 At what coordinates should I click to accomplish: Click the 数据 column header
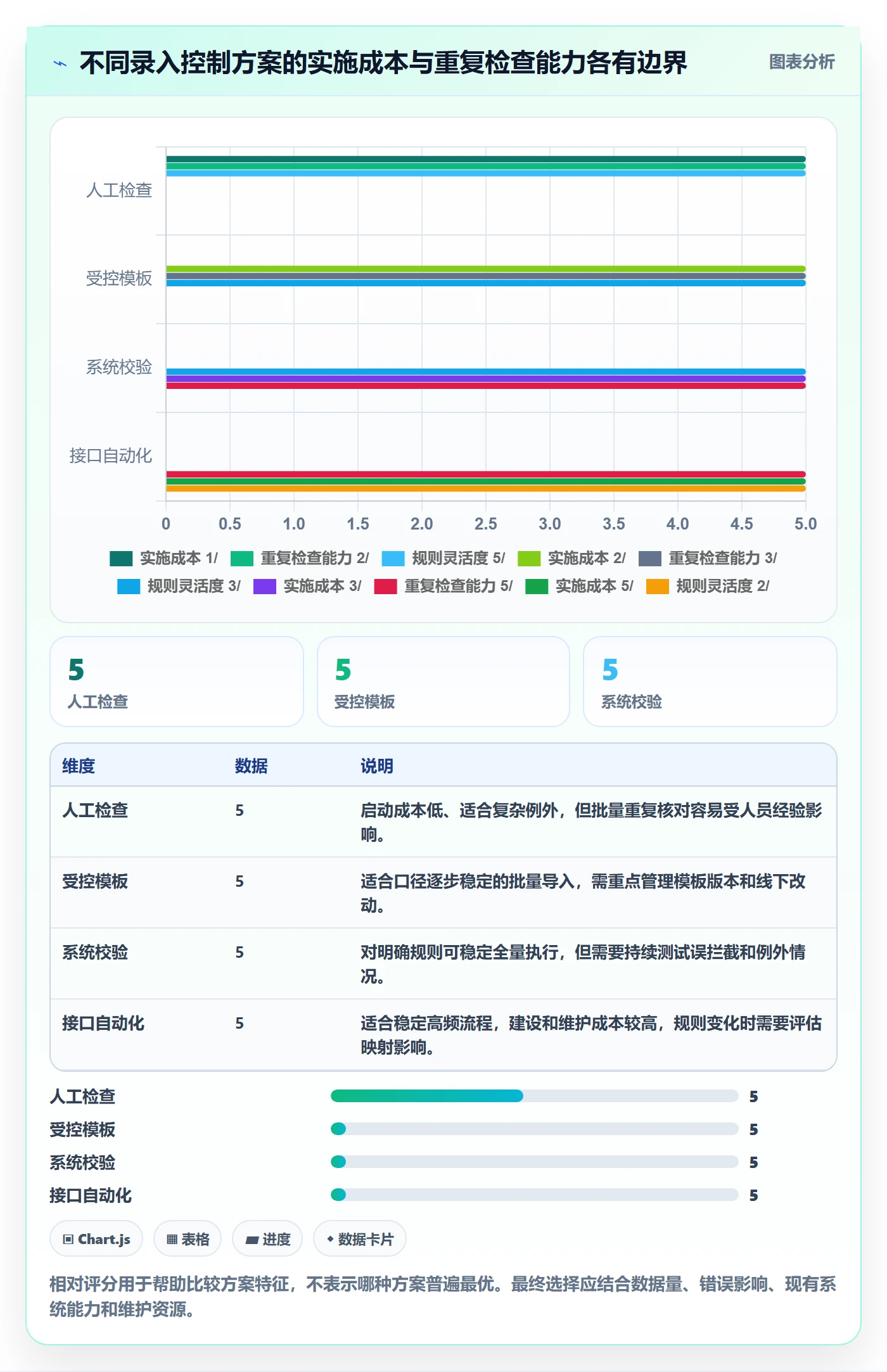pos(252,766)
